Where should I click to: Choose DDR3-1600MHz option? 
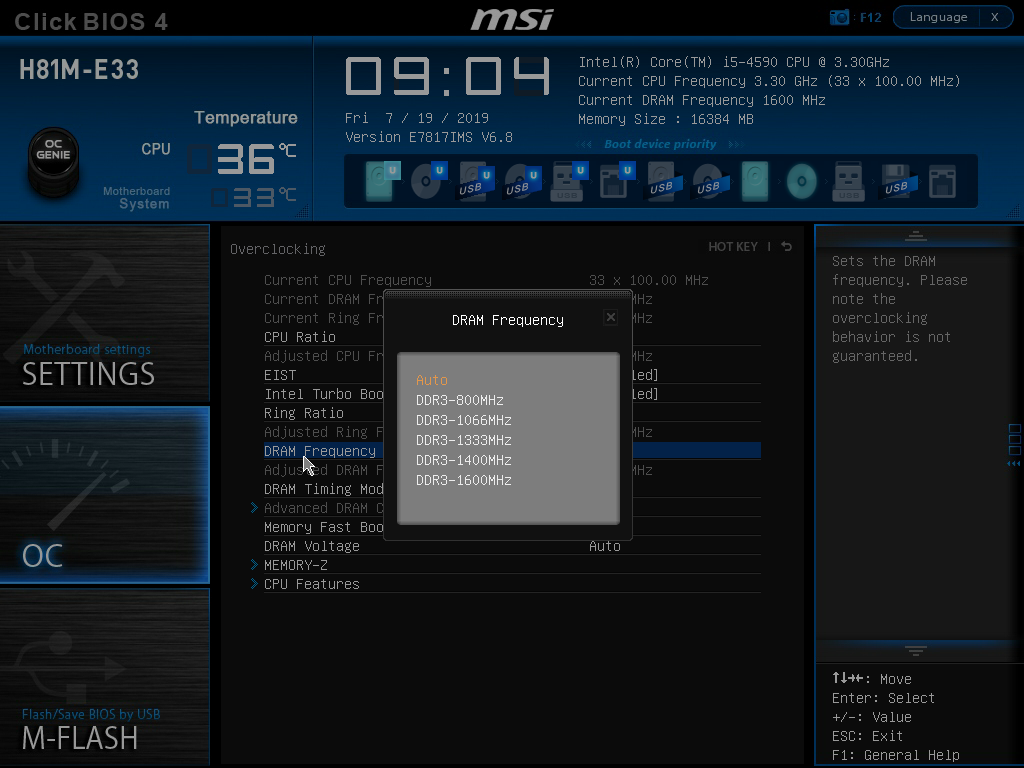click(464, 480)
